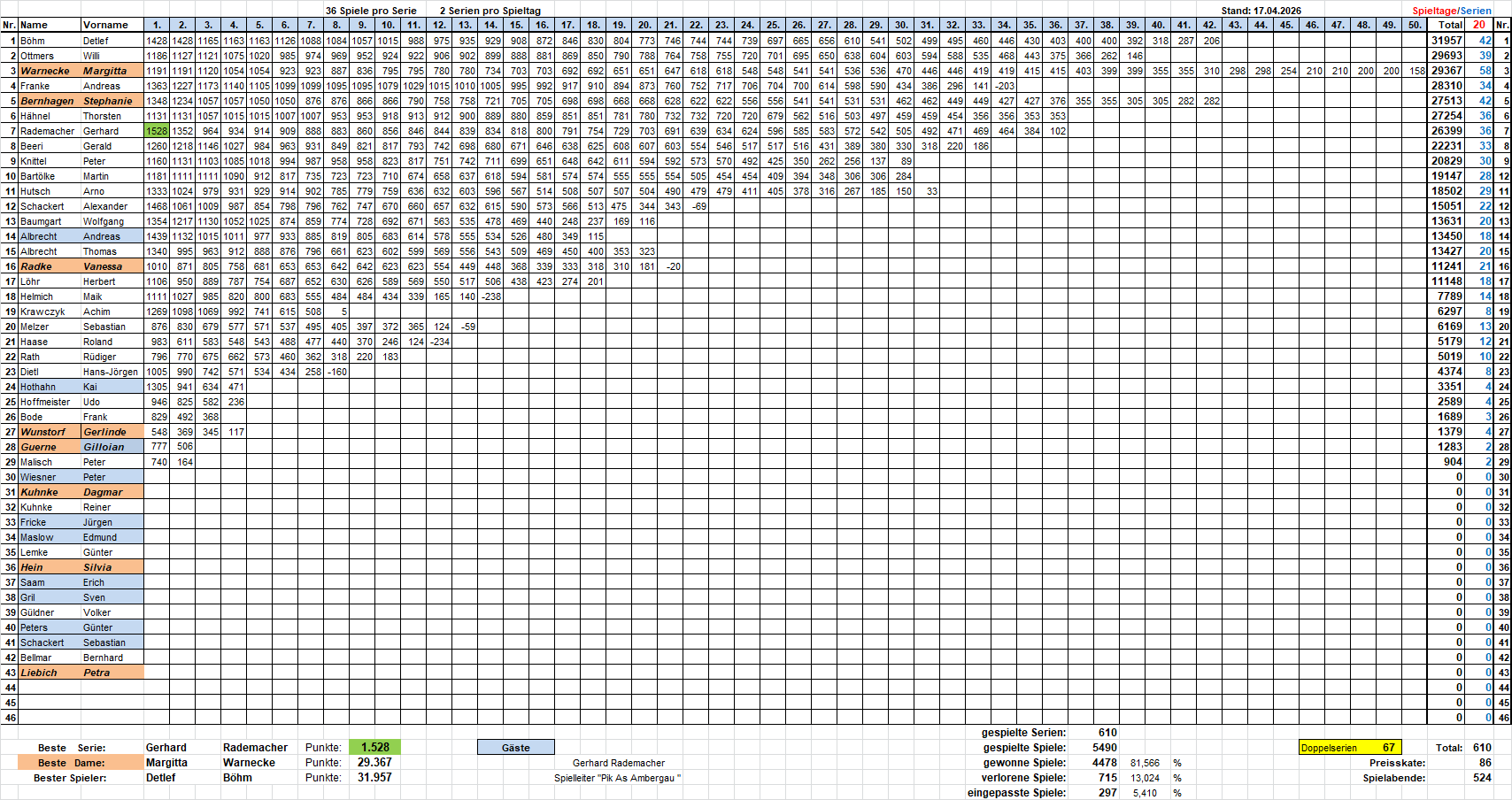The height and width of the screenshot is (800, 1512).
Task: Select the Böhm name cell in row 1
Action: click(49, 41)
